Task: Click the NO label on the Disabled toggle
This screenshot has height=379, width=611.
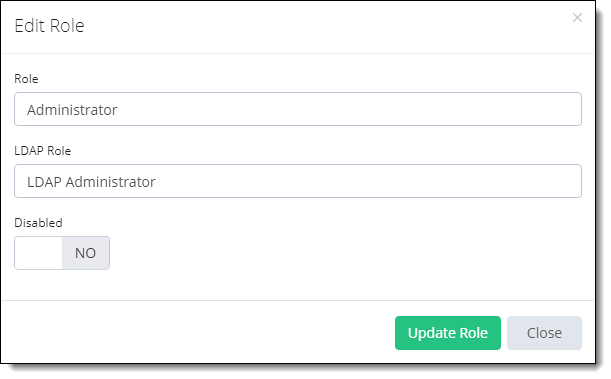Action: click(85, 253)
